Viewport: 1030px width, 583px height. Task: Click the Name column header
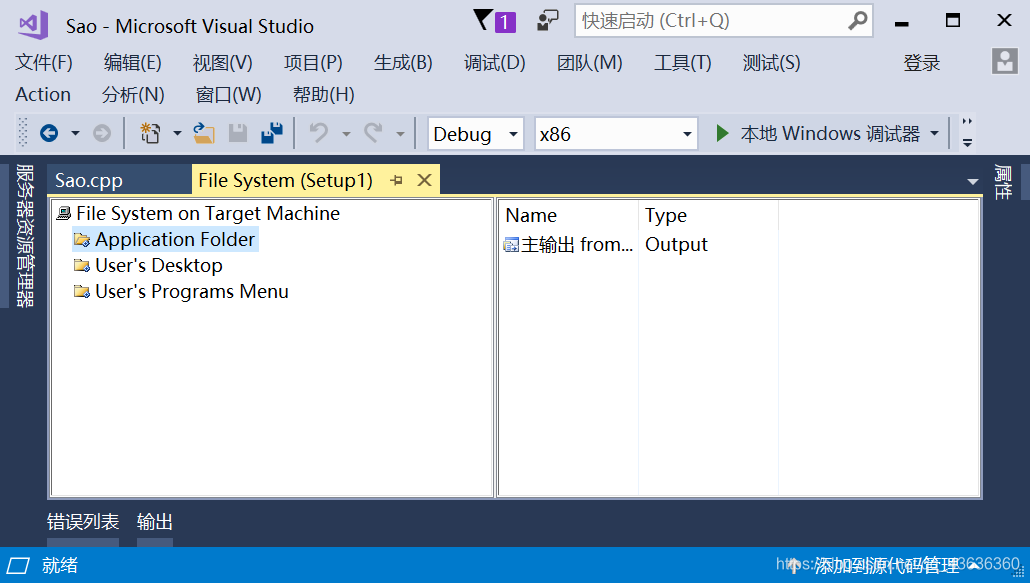tap(569, 215)
